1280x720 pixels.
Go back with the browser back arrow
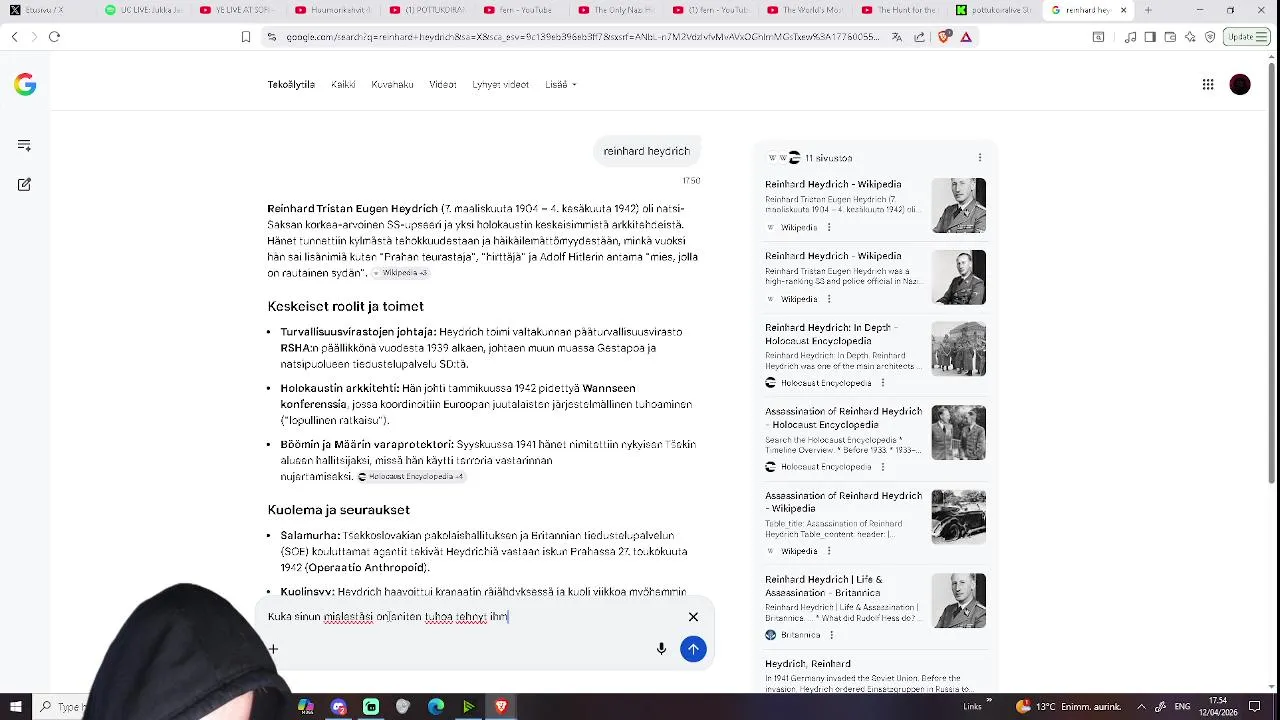point(14,37)
